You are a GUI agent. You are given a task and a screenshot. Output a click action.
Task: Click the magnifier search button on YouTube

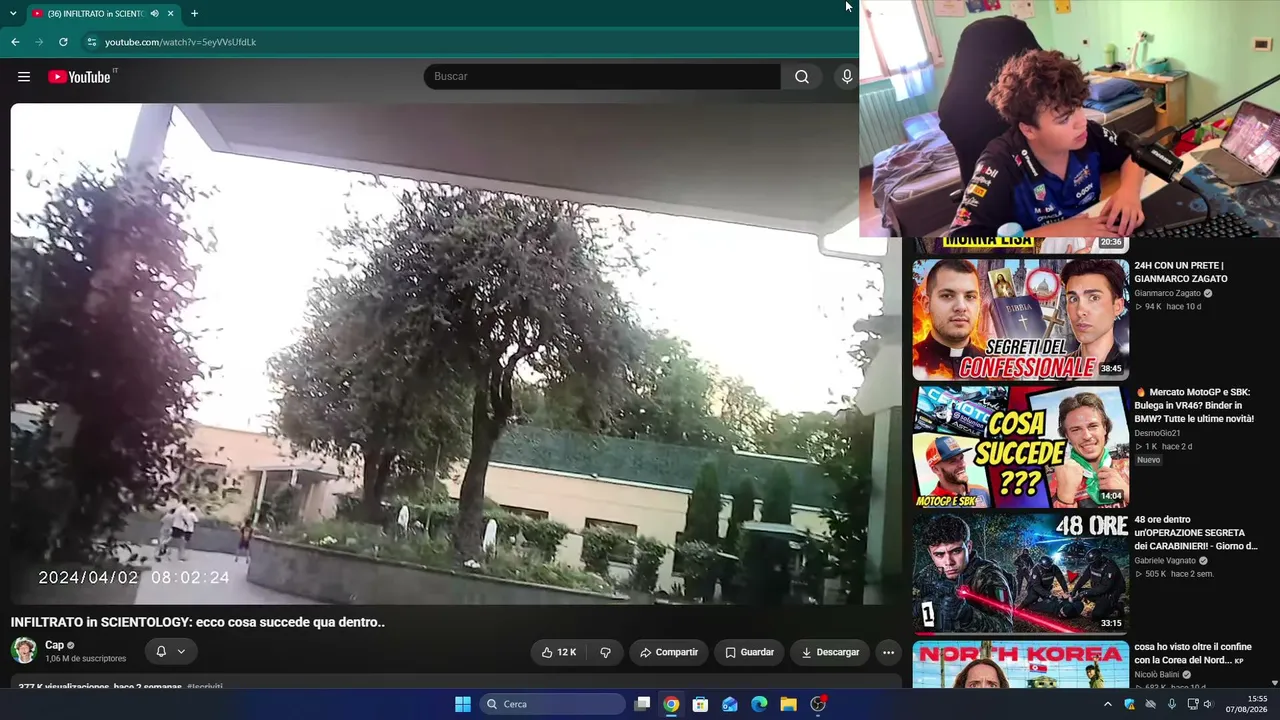click(x=802, y=77)
